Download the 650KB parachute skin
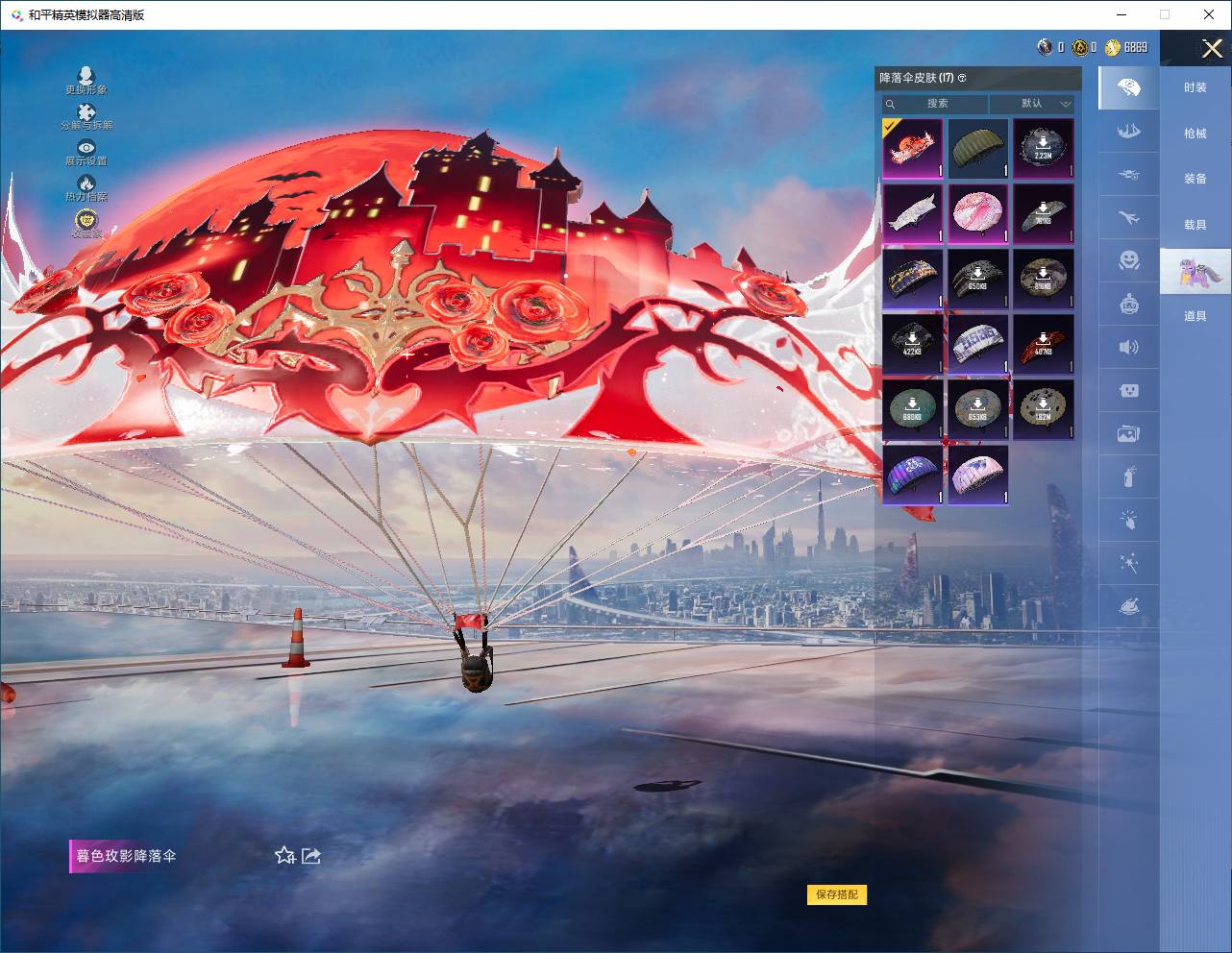Viewport: 1232px width, 953px height. [x=977, y=279]
